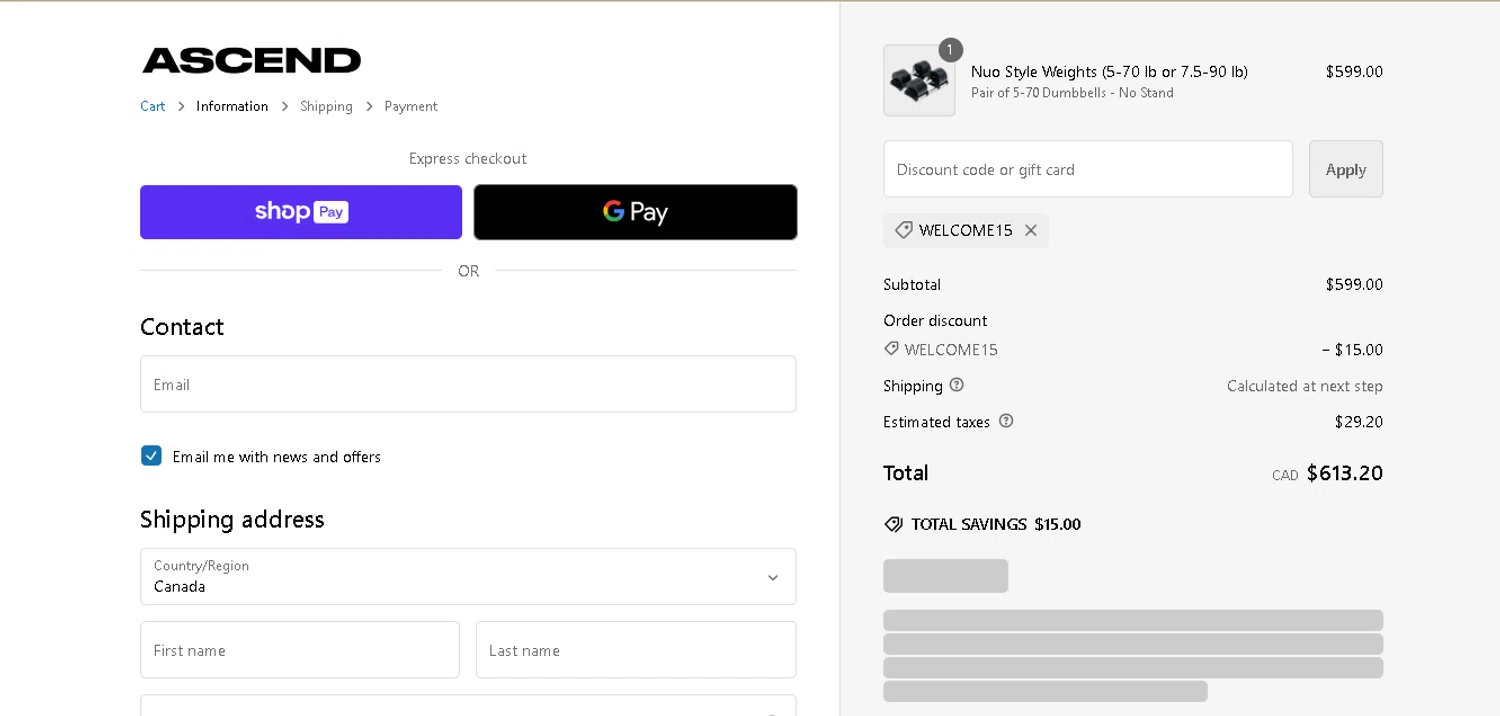Pay using the Google Pay button

tap(635, 212)
